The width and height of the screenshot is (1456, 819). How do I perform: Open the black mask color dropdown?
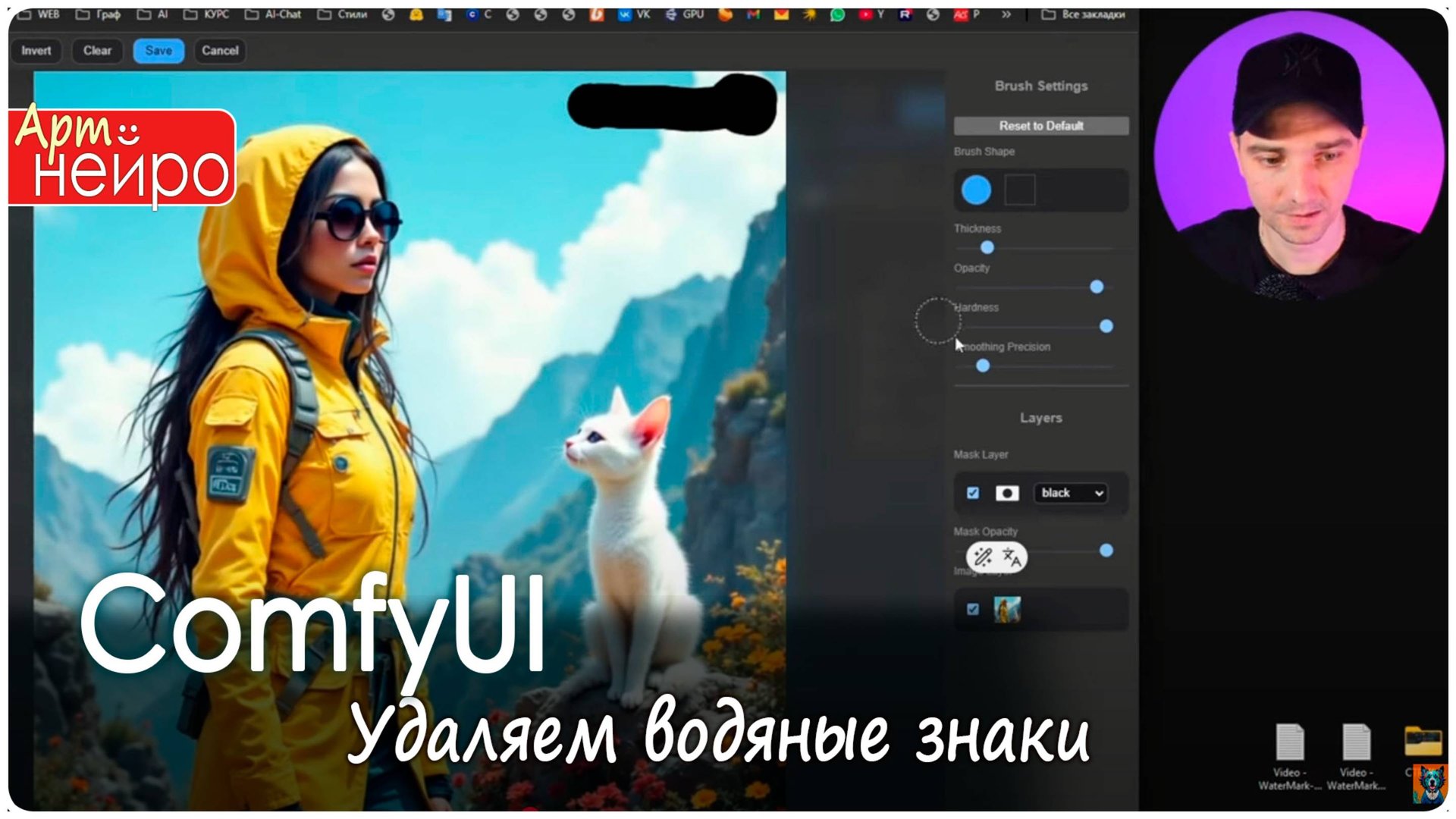[x=1071, y=493]
